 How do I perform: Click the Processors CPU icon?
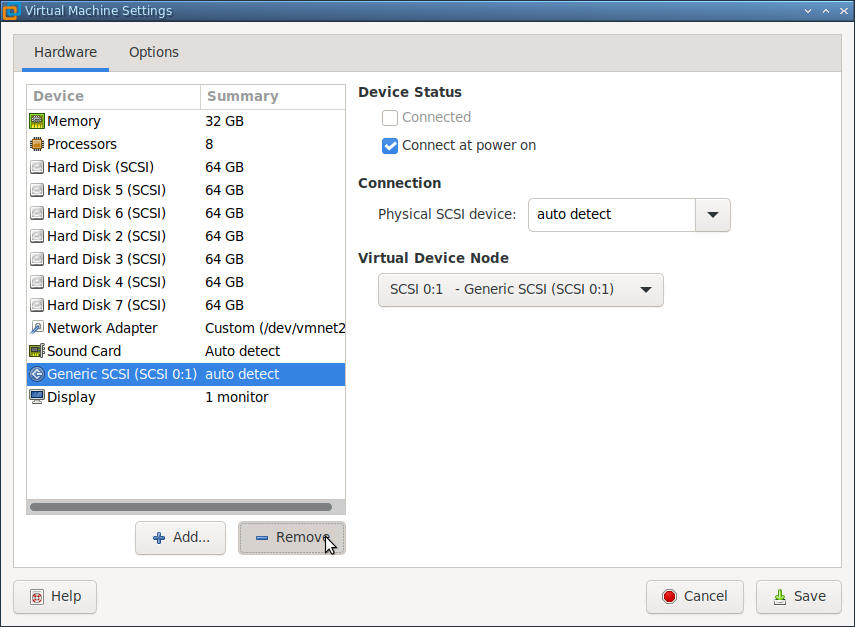[37, 144]
